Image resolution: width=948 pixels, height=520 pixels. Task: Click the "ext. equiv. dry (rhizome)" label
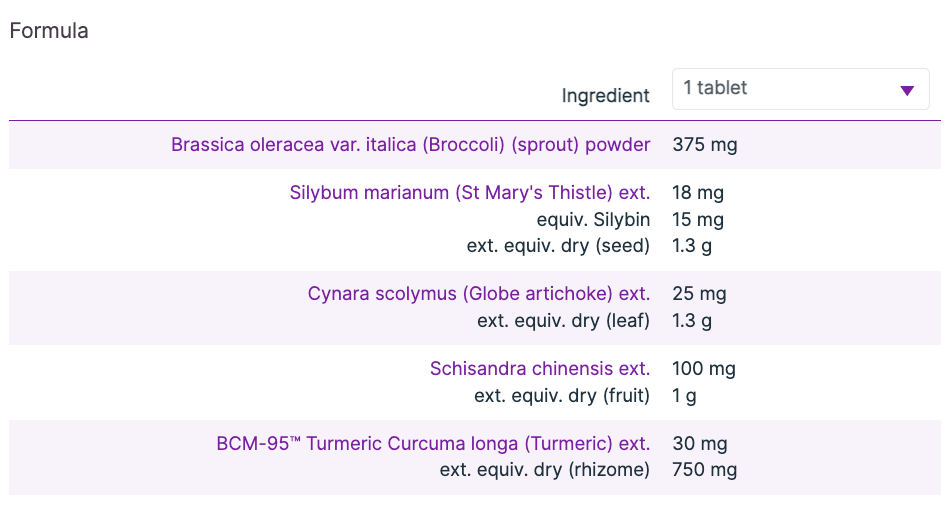544,470
